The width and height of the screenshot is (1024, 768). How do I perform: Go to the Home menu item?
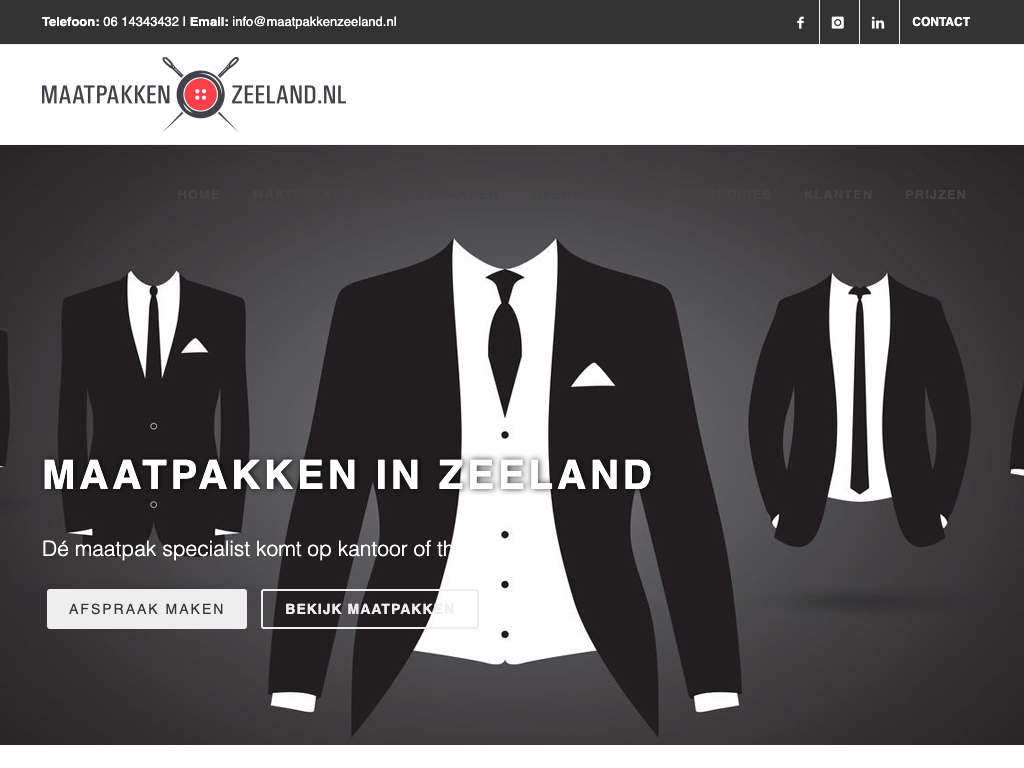click(x=198, y=195)
